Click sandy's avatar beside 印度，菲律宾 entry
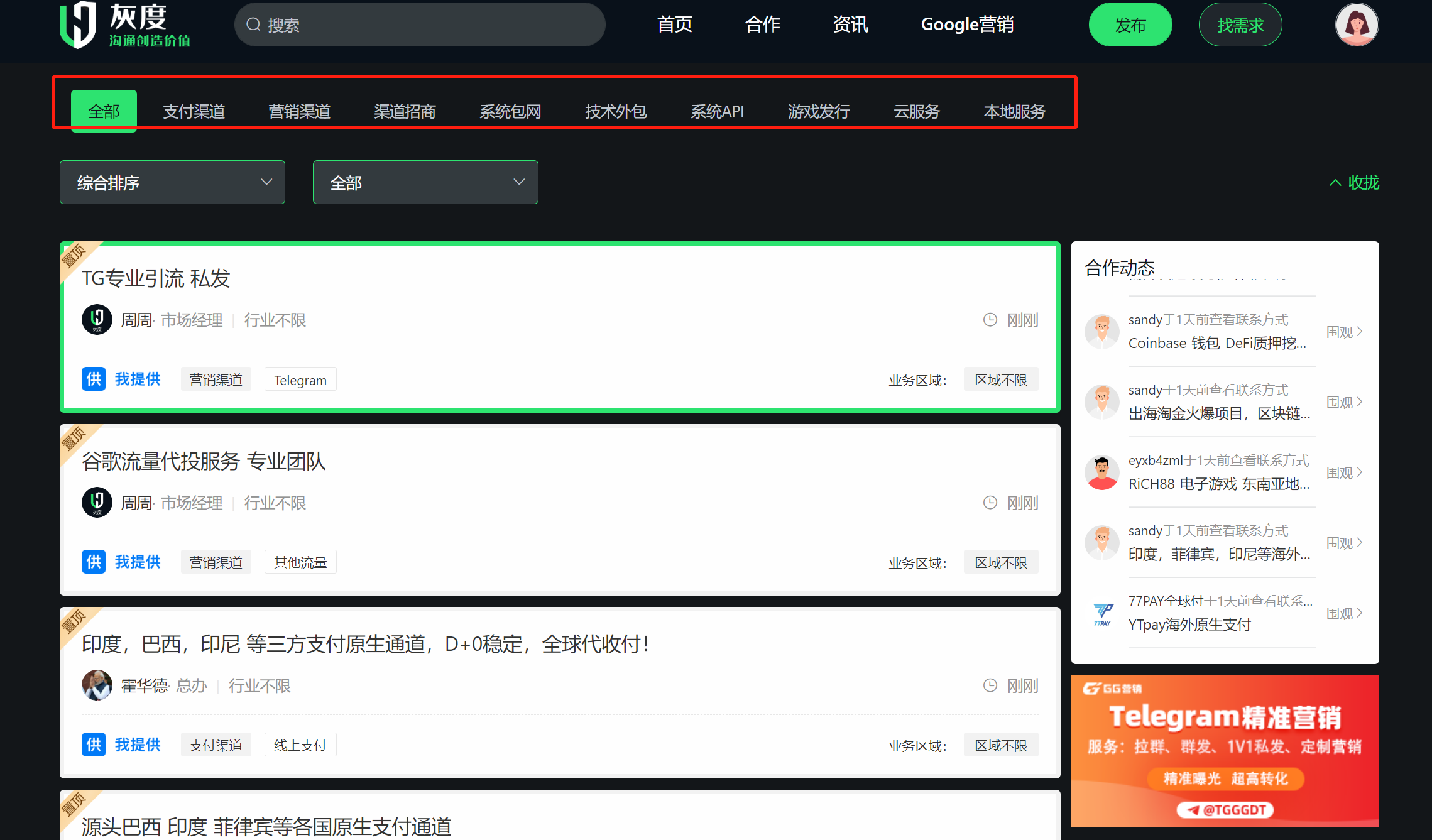Screen dimensions: 1432x840 coord(1102,543)
